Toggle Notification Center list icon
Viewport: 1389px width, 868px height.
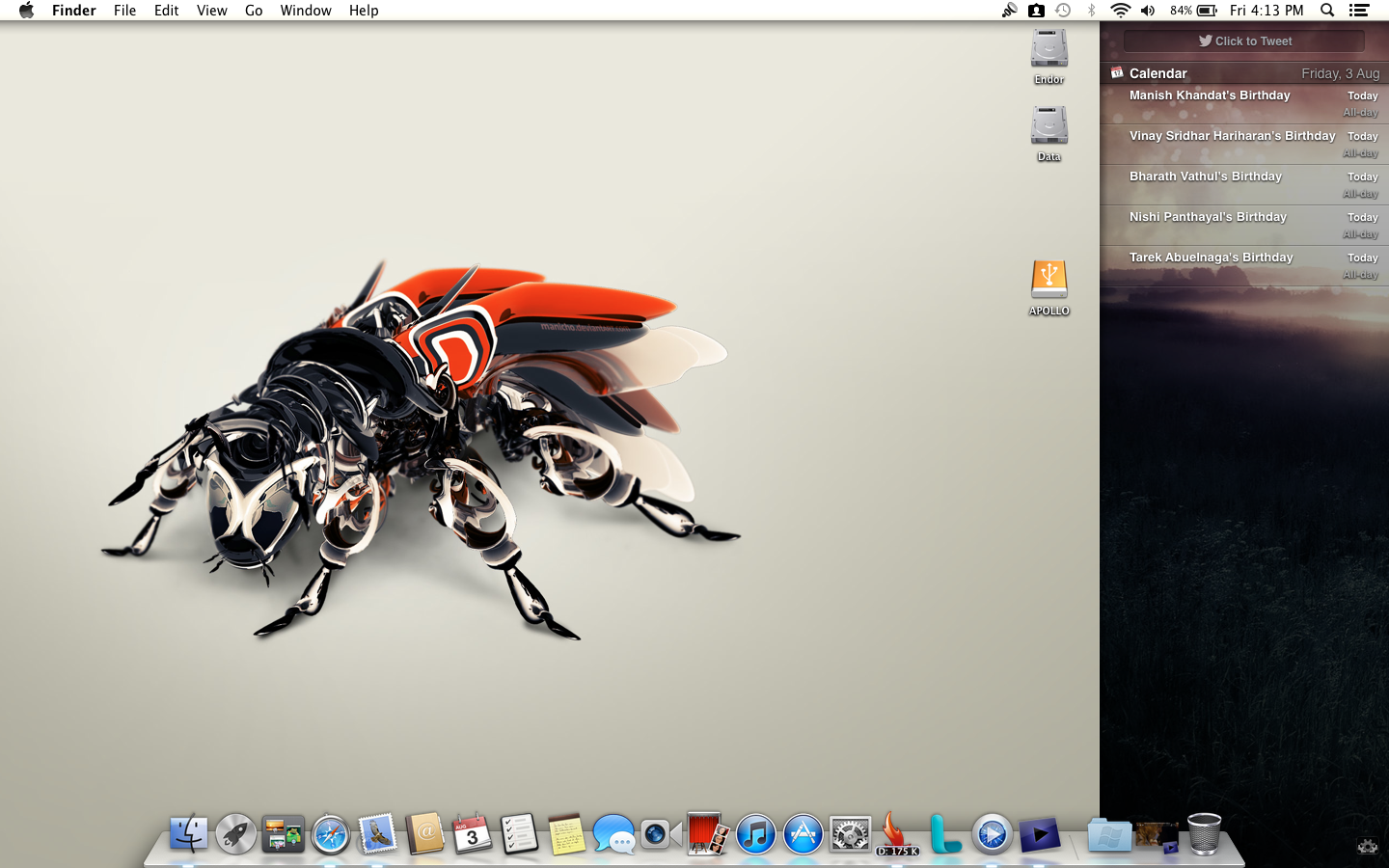click(x=1359, y=11)
